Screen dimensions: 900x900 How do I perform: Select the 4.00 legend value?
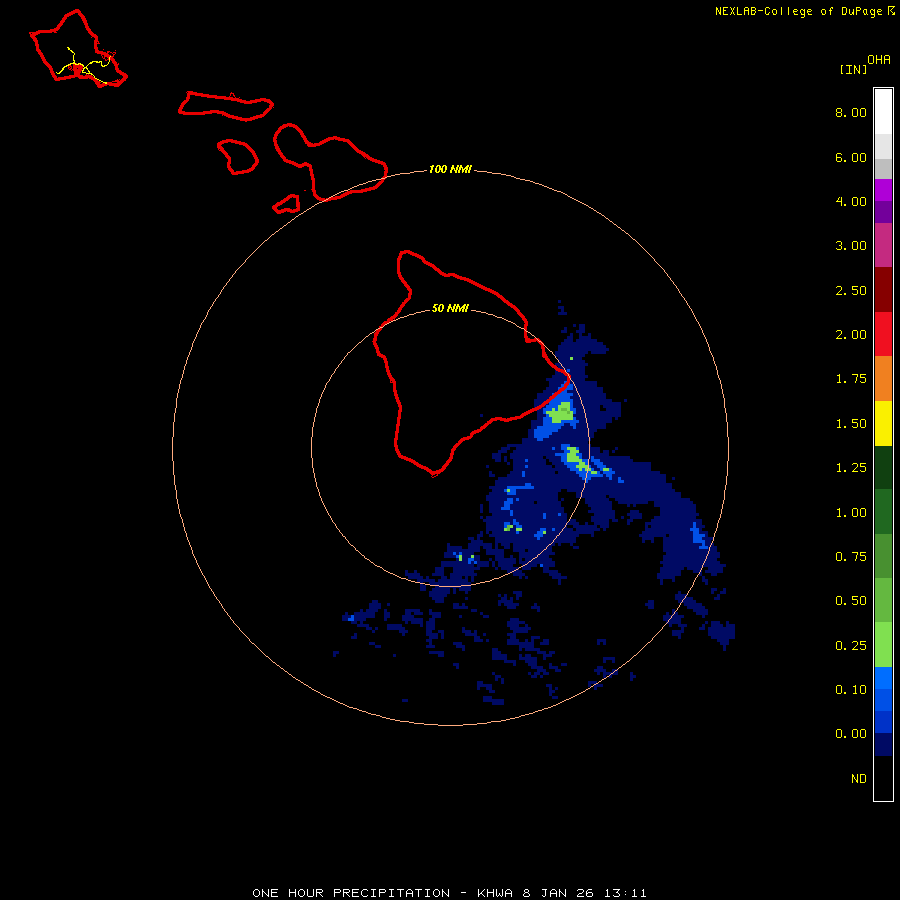851,201
